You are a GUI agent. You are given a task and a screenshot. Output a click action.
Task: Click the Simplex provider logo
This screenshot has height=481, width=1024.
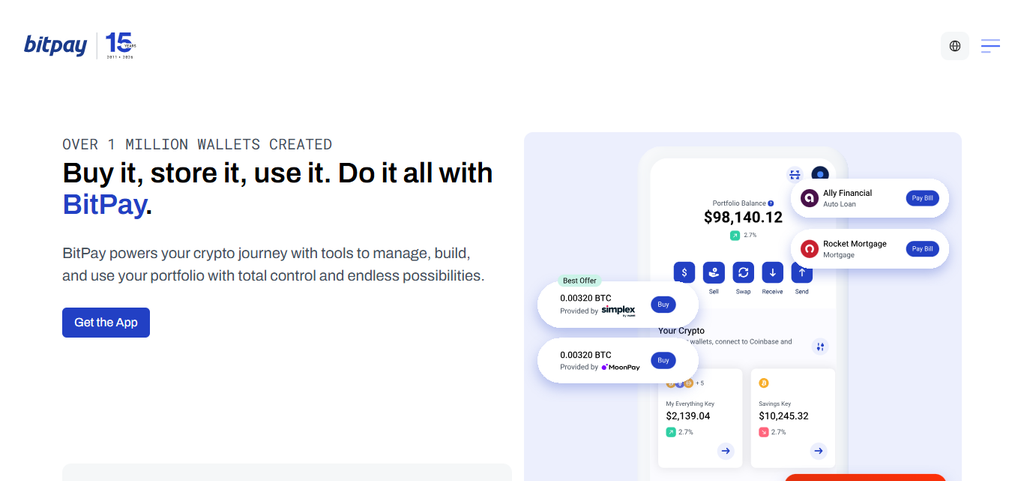618,311
